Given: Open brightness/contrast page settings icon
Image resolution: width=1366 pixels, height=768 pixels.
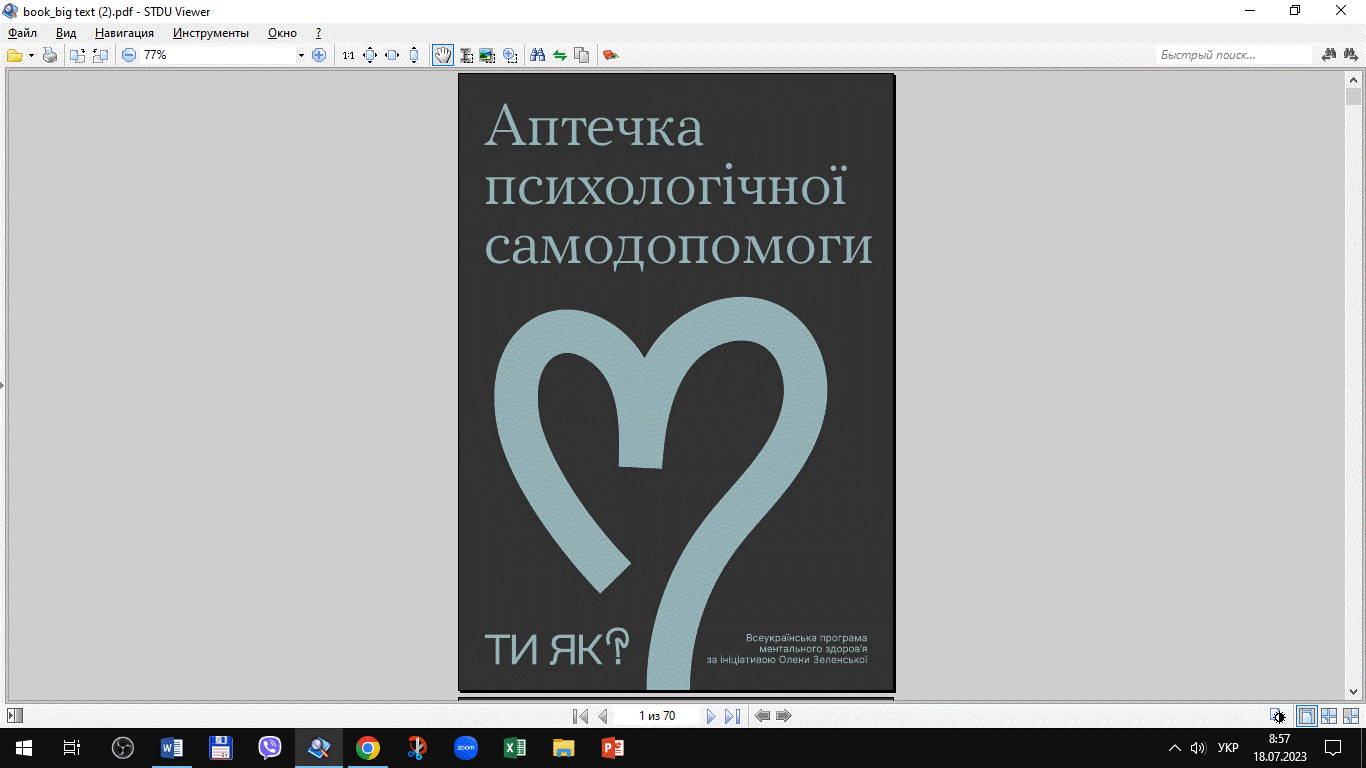Looking at the screenshot, I should click(x=1278, y=716).
